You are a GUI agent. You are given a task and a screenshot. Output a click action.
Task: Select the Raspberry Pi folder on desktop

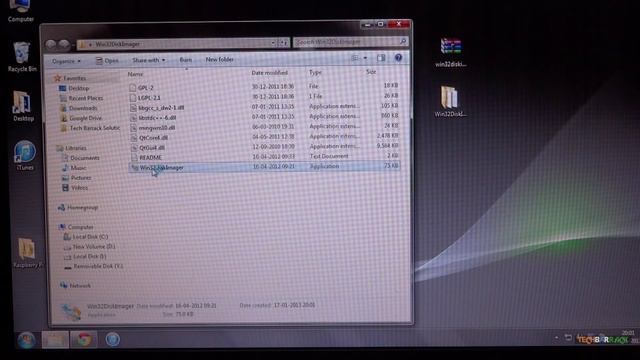tap(27, 252)
